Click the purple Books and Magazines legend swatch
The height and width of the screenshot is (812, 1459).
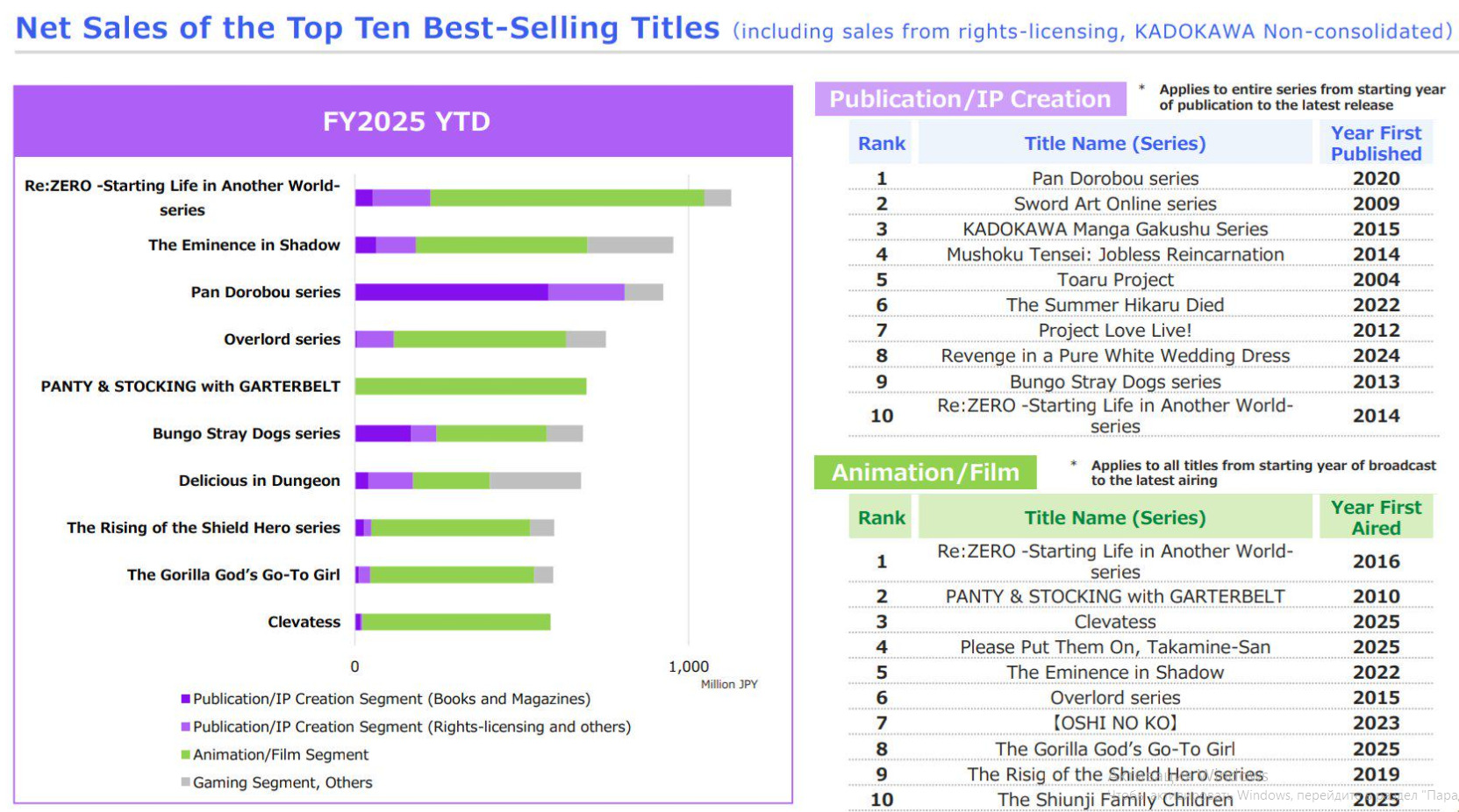[185, 699]
